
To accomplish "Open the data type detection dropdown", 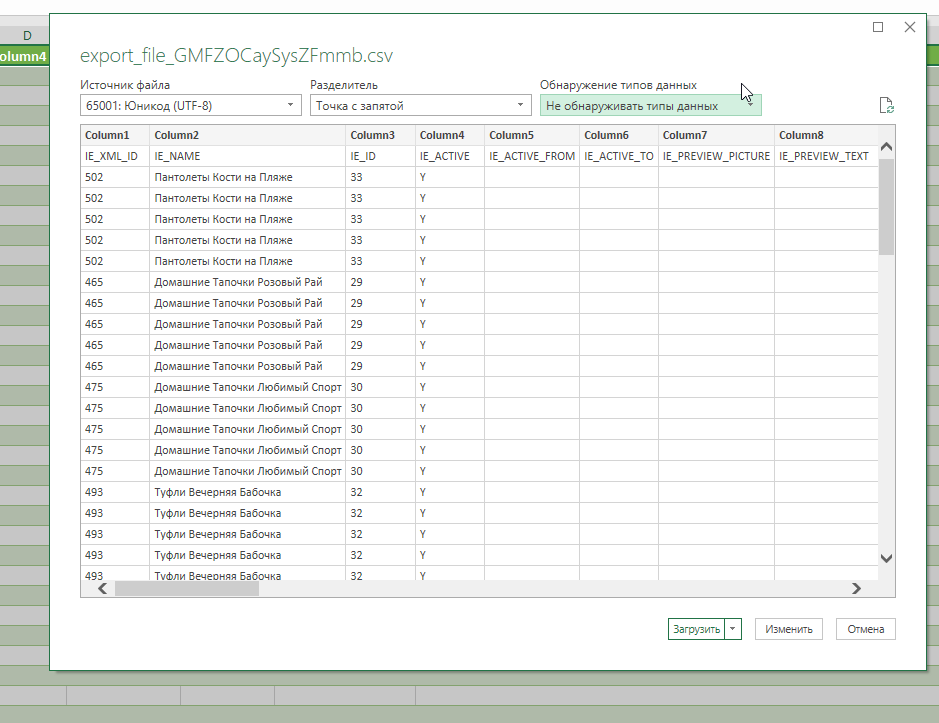I will (650, 105).
